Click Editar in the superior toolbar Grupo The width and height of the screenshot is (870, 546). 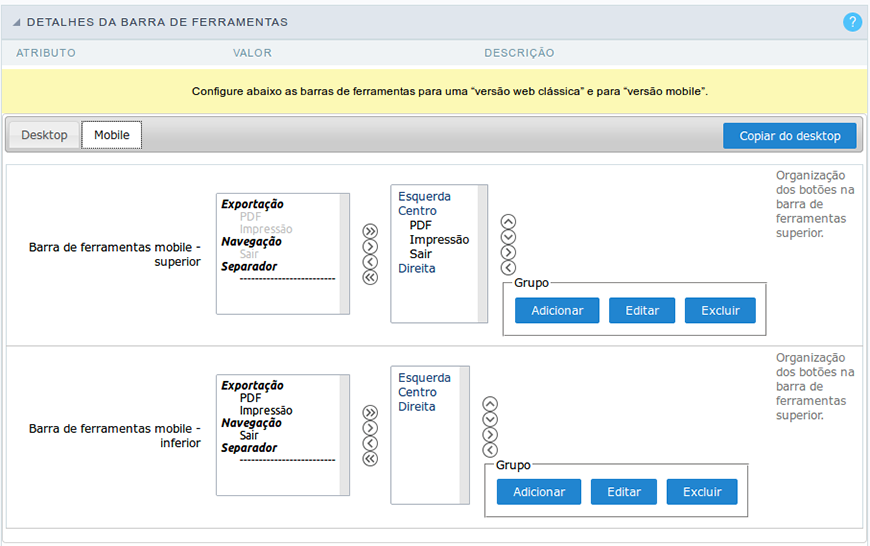tap(642, 310)
